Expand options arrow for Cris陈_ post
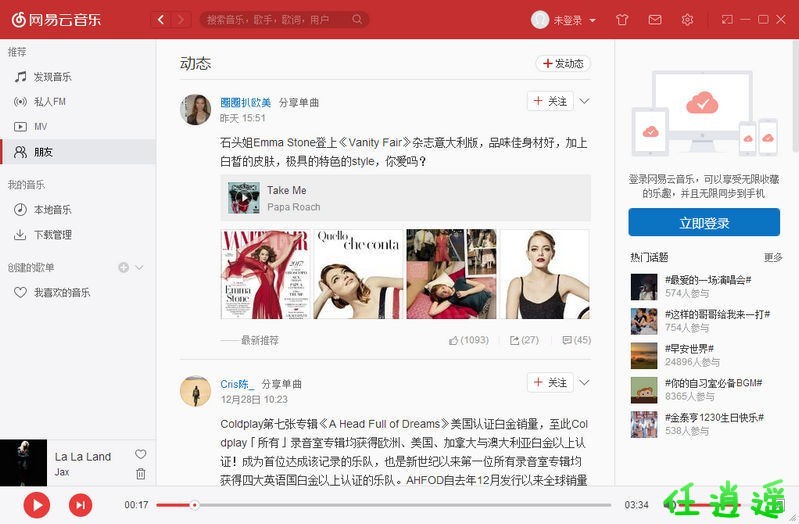 [x=584, y=382]
